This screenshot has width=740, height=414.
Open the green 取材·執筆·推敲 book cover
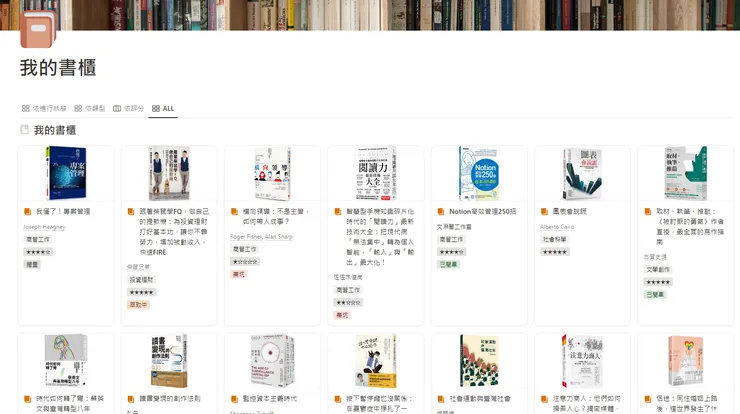tap(686, 173)
